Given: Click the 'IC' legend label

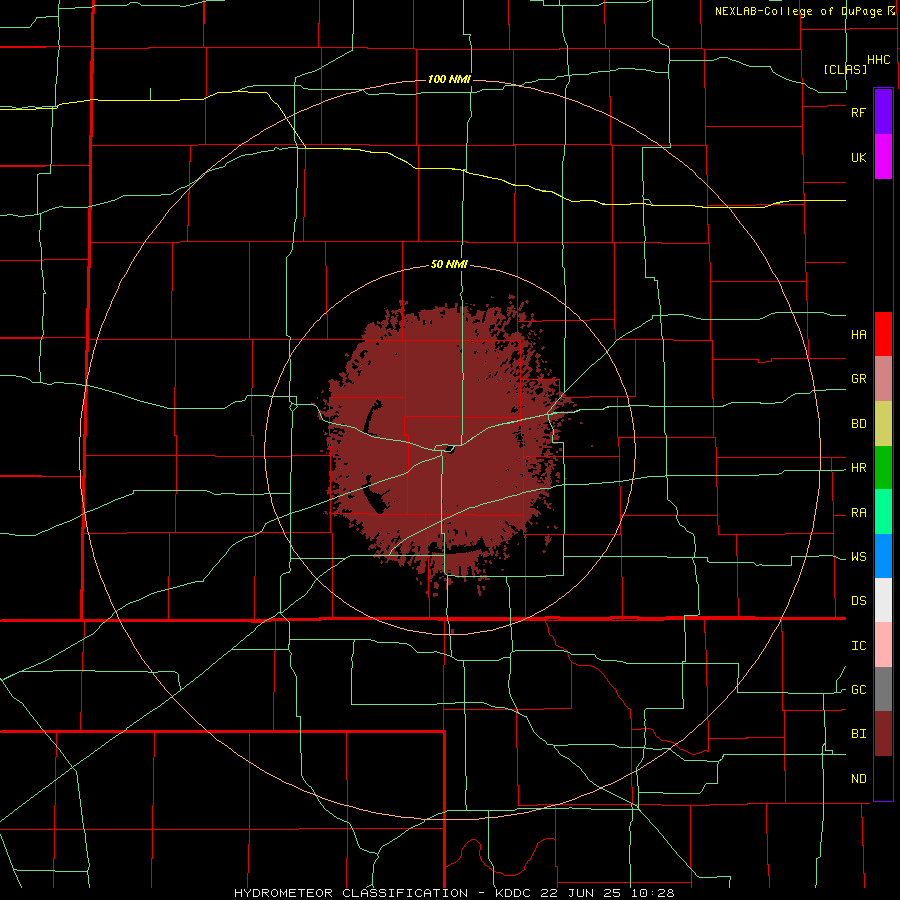Looking at the screenshot, I should pyautogui.click(x=859, y=646).
